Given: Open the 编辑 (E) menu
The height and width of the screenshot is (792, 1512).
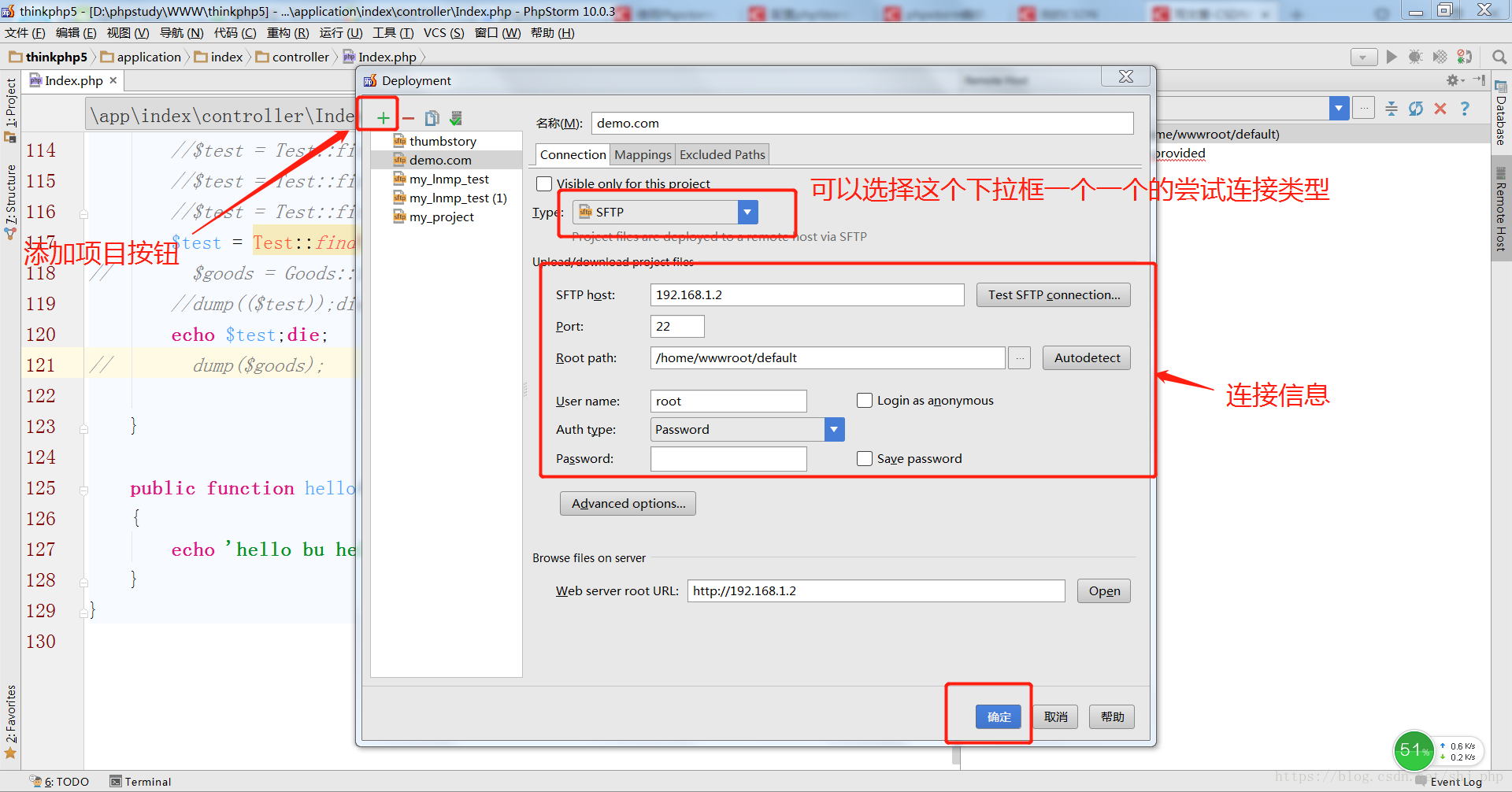Looking at the screenshot, I should pyautogui.click(x=76, y=32).
